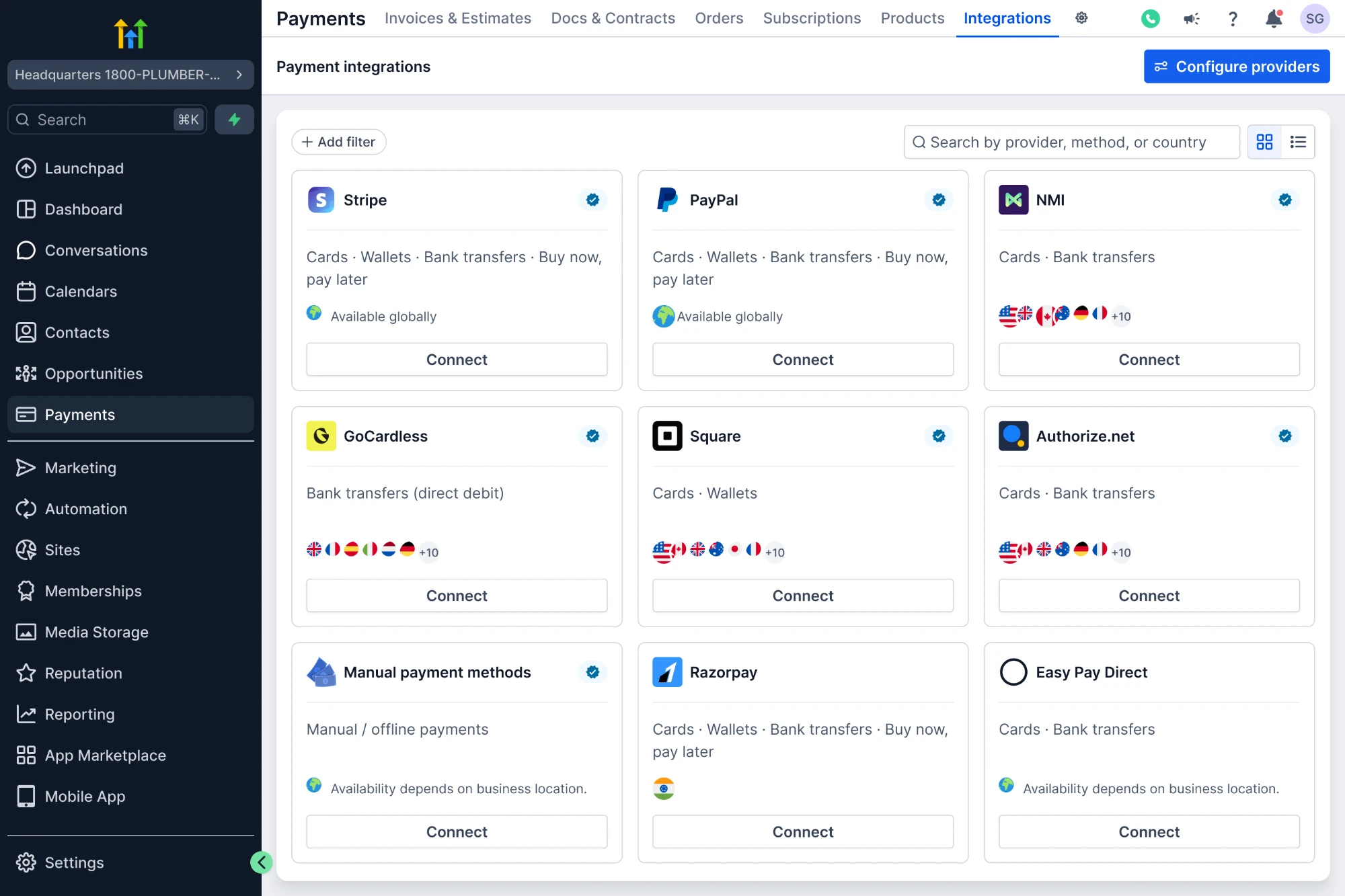The width and height of the screenshot is (1345, 896).
Task: Open Contacts in the sidebar
Action: click(x=130, y=332)
